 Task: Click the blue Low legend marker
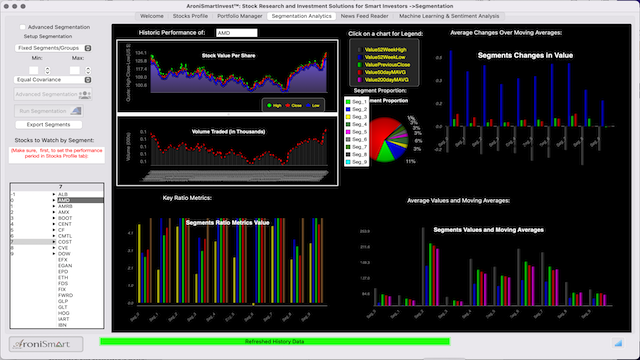coord(308,105)
